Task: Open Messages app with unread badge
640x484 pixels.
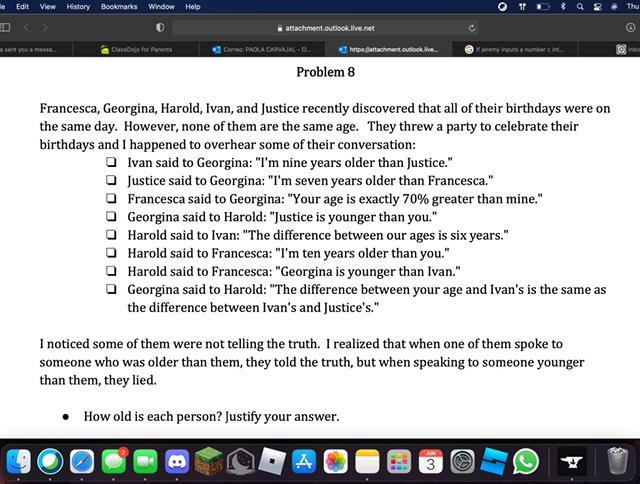Action: point(113,462)
